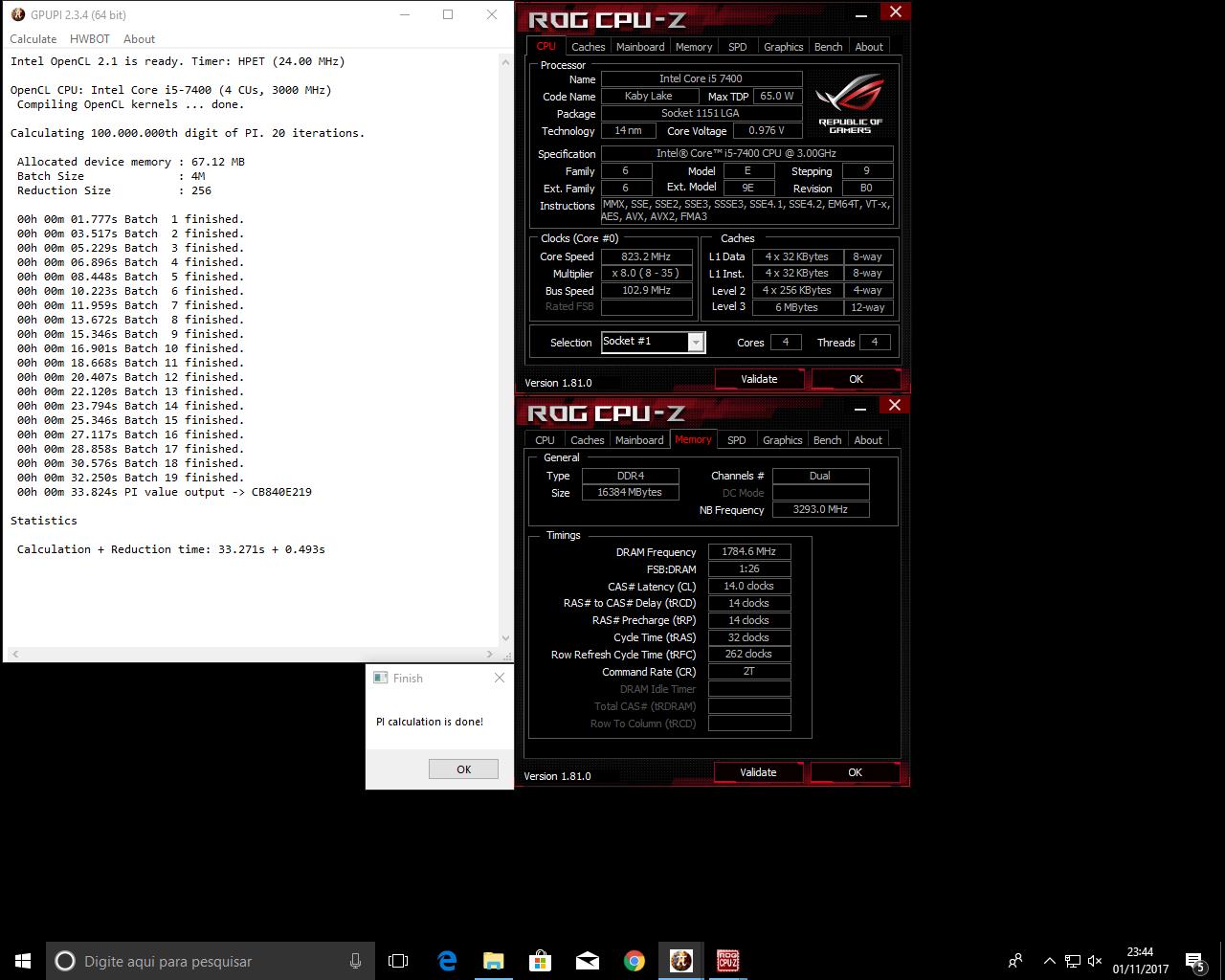Select Graphics tab in bottom CPU-Z window

pos(782,440)
